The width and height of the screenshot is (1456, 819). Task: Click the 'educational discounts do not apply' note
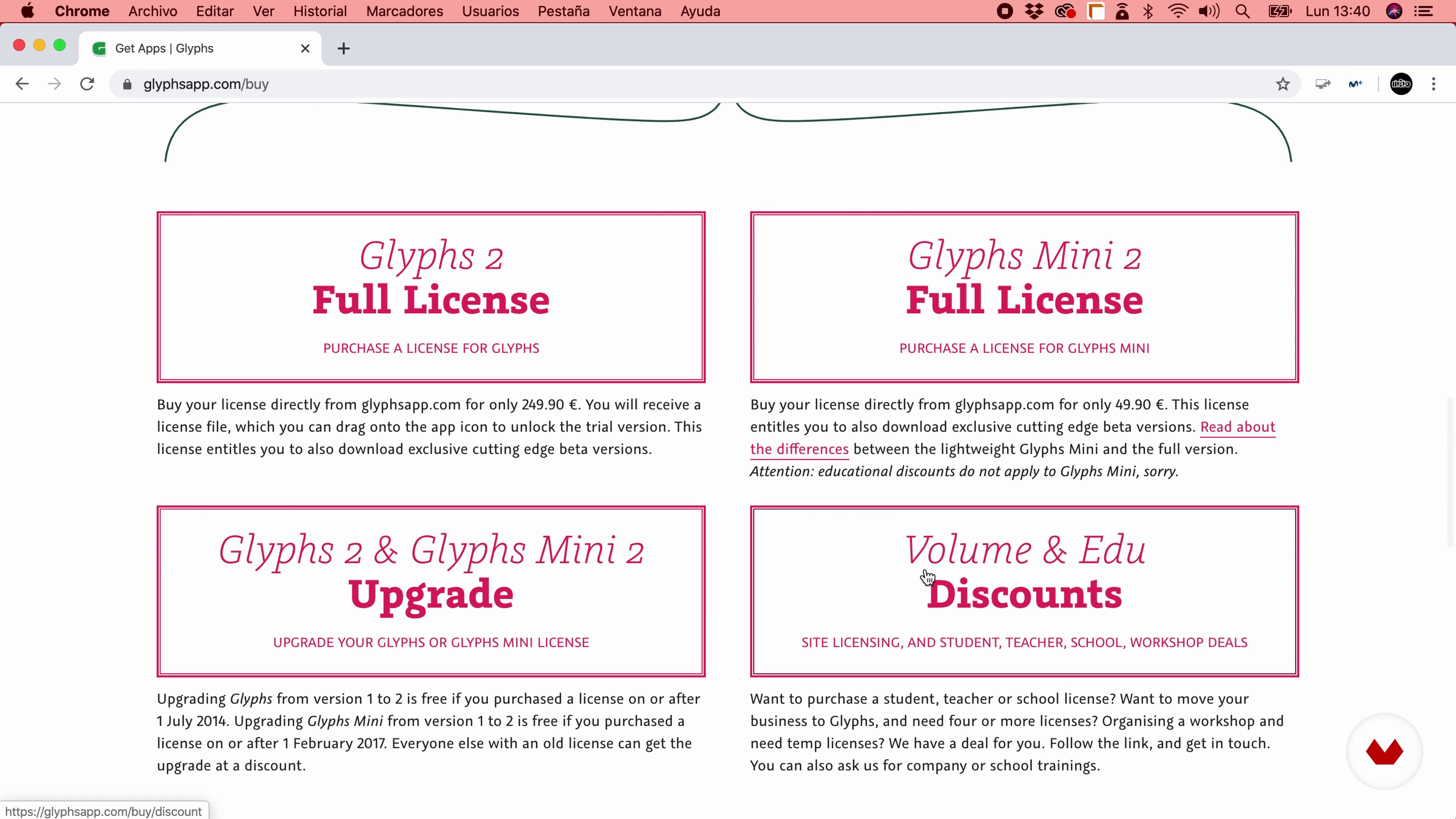pos(964,471)
